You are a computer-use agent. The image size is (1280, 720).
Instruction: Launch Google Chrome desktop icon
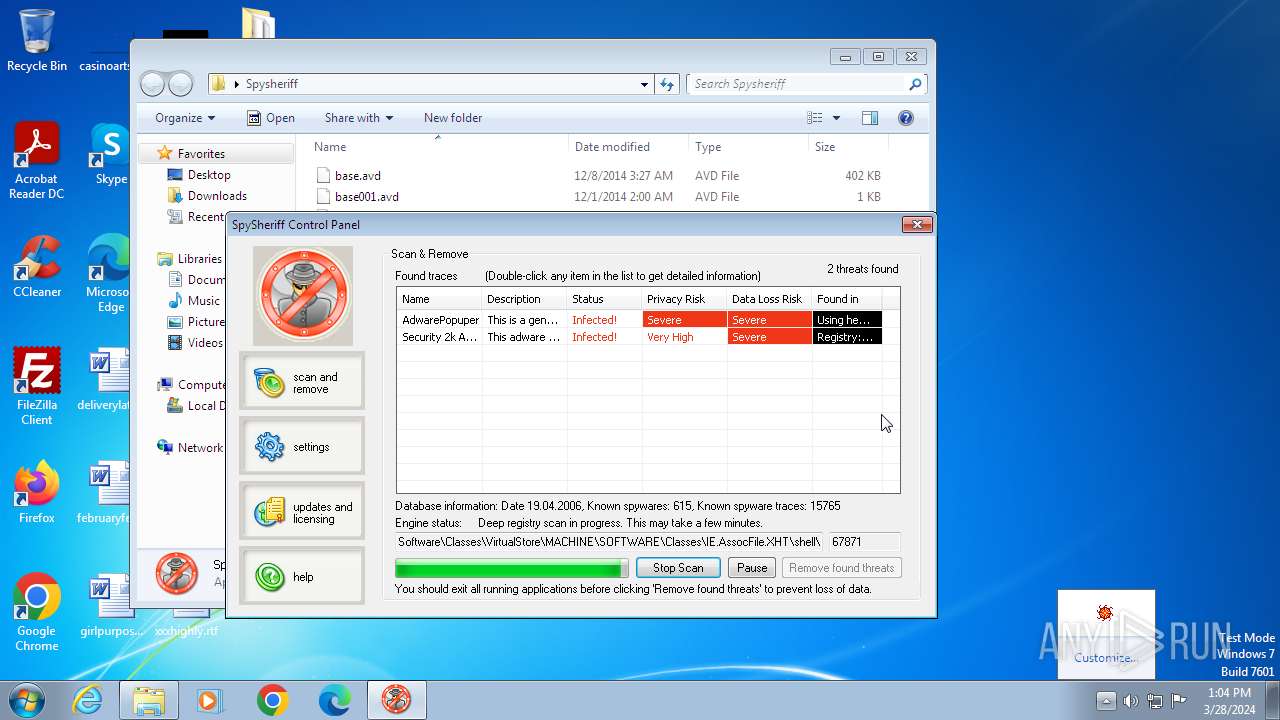pos(37,612)
